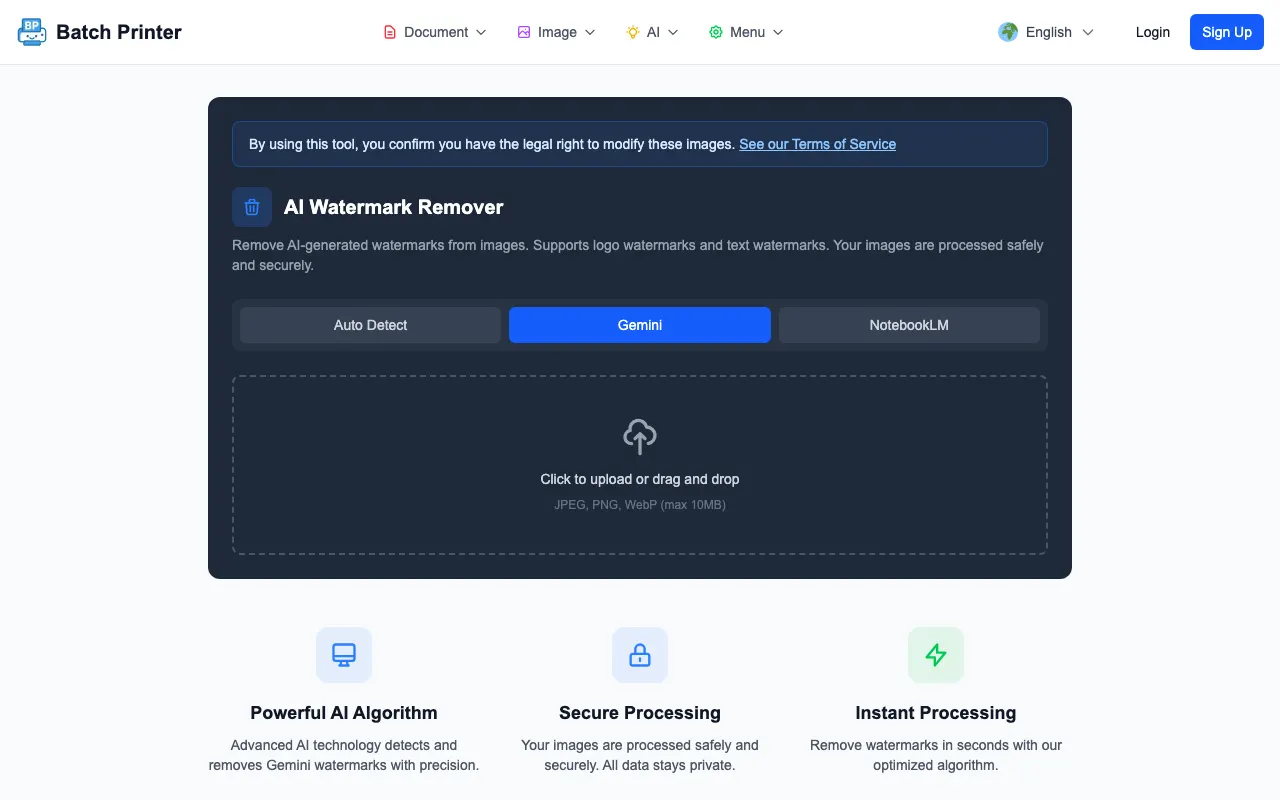Click the Batch Printer brand name
Screen dimensions: 1280x800
click(x=119, y=32)
